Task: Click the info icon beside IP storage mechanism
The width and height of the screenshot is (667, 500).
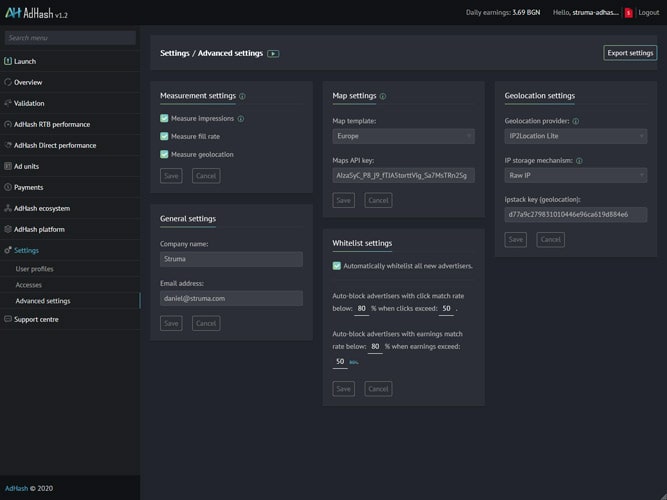Action: click(x=580, y=160)
